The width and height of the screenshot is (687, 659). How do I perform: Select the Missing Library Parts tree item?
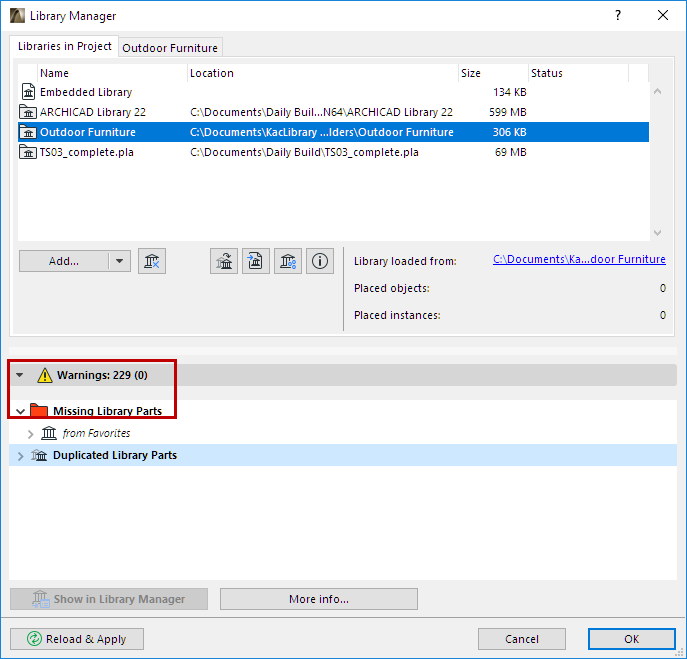click(x=108, y=411)
